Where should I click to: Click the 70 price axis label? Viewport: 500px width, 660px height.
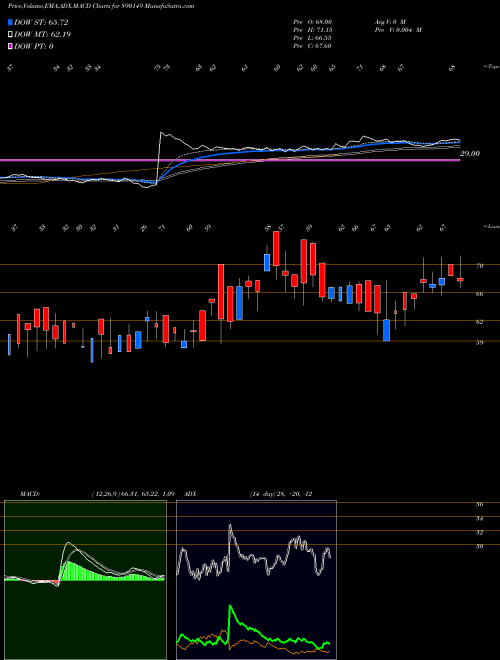480,266
